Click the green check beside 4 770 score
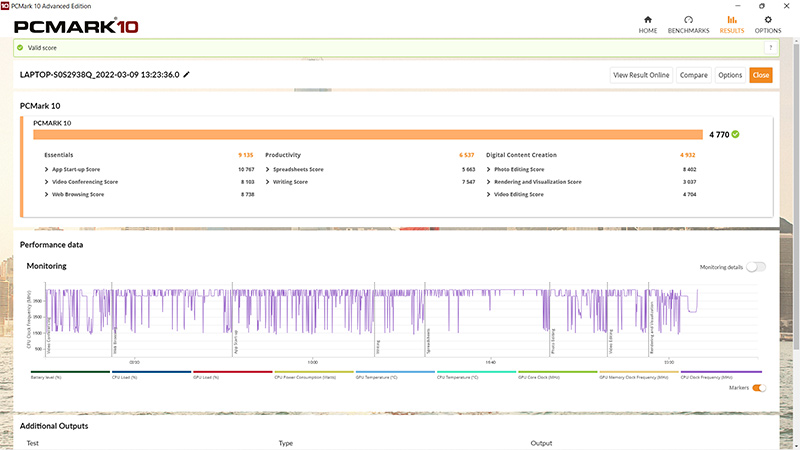 point(735,134)
